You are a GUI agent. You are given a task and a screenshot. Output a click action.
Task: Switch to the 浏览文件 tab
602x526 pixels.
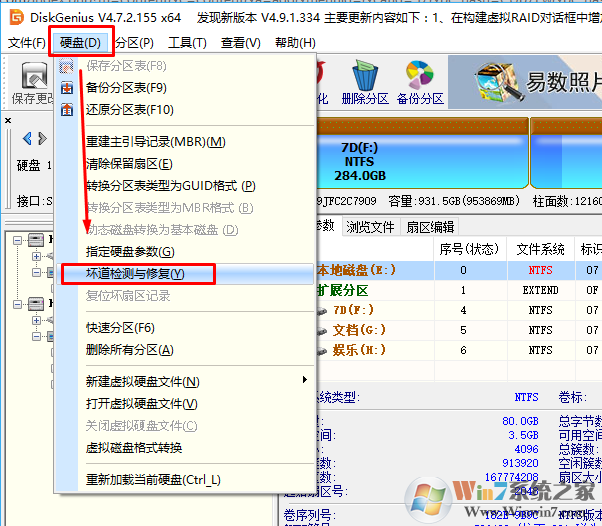pos(370,227)
